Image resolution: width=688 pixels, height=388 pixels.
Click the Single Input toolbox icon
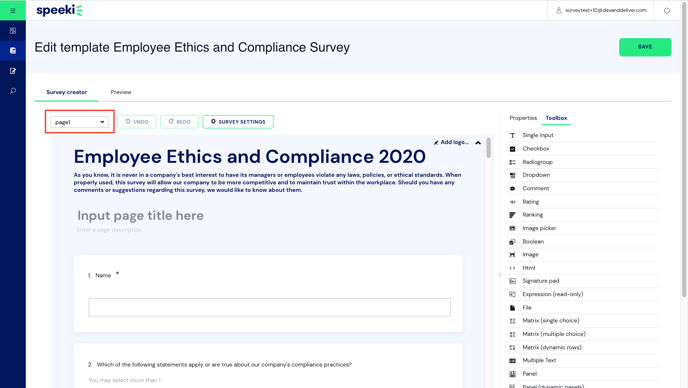(512, 136)
